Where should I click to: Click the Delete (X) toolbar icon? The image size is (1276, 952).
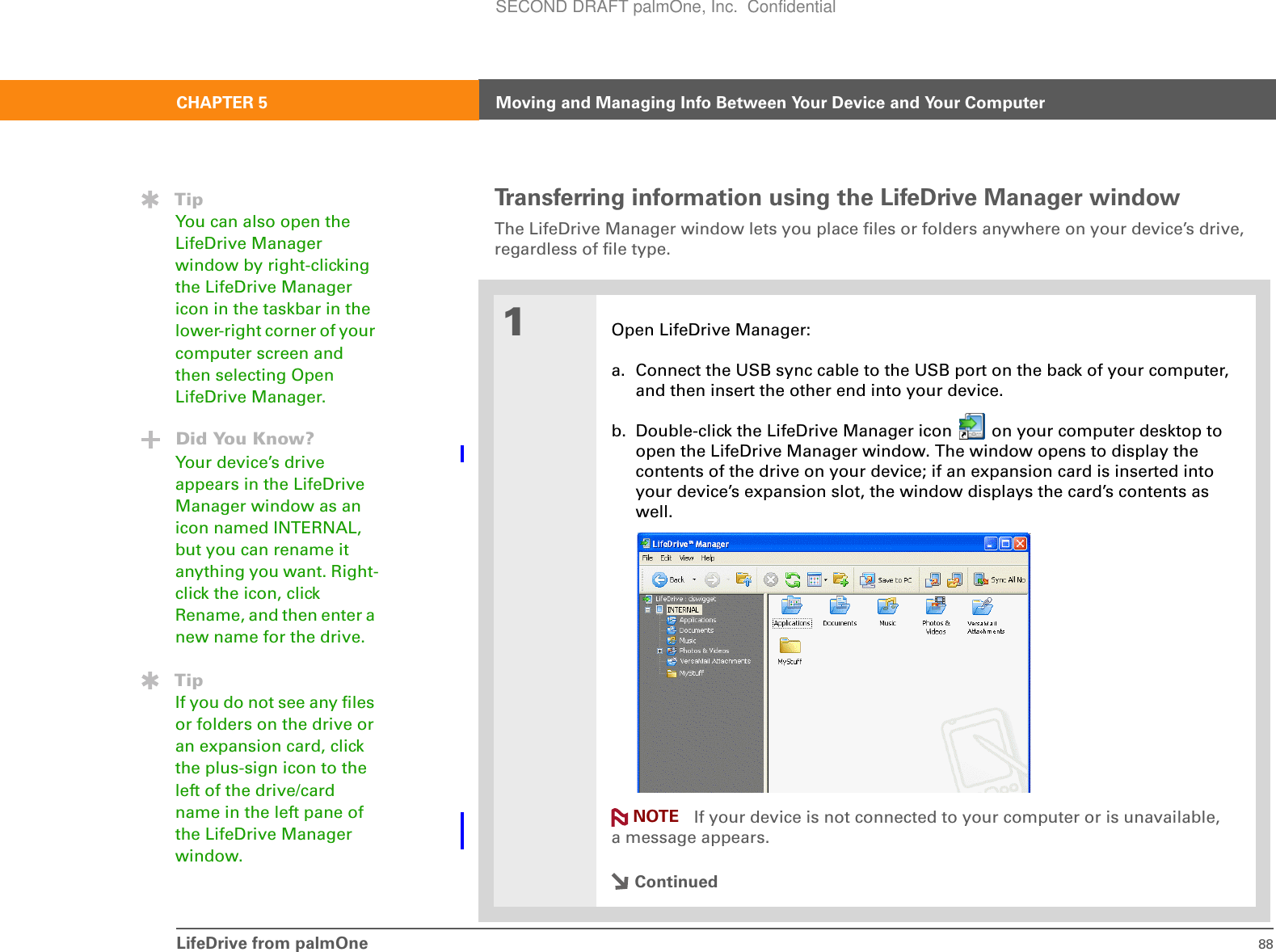[771, 579]
